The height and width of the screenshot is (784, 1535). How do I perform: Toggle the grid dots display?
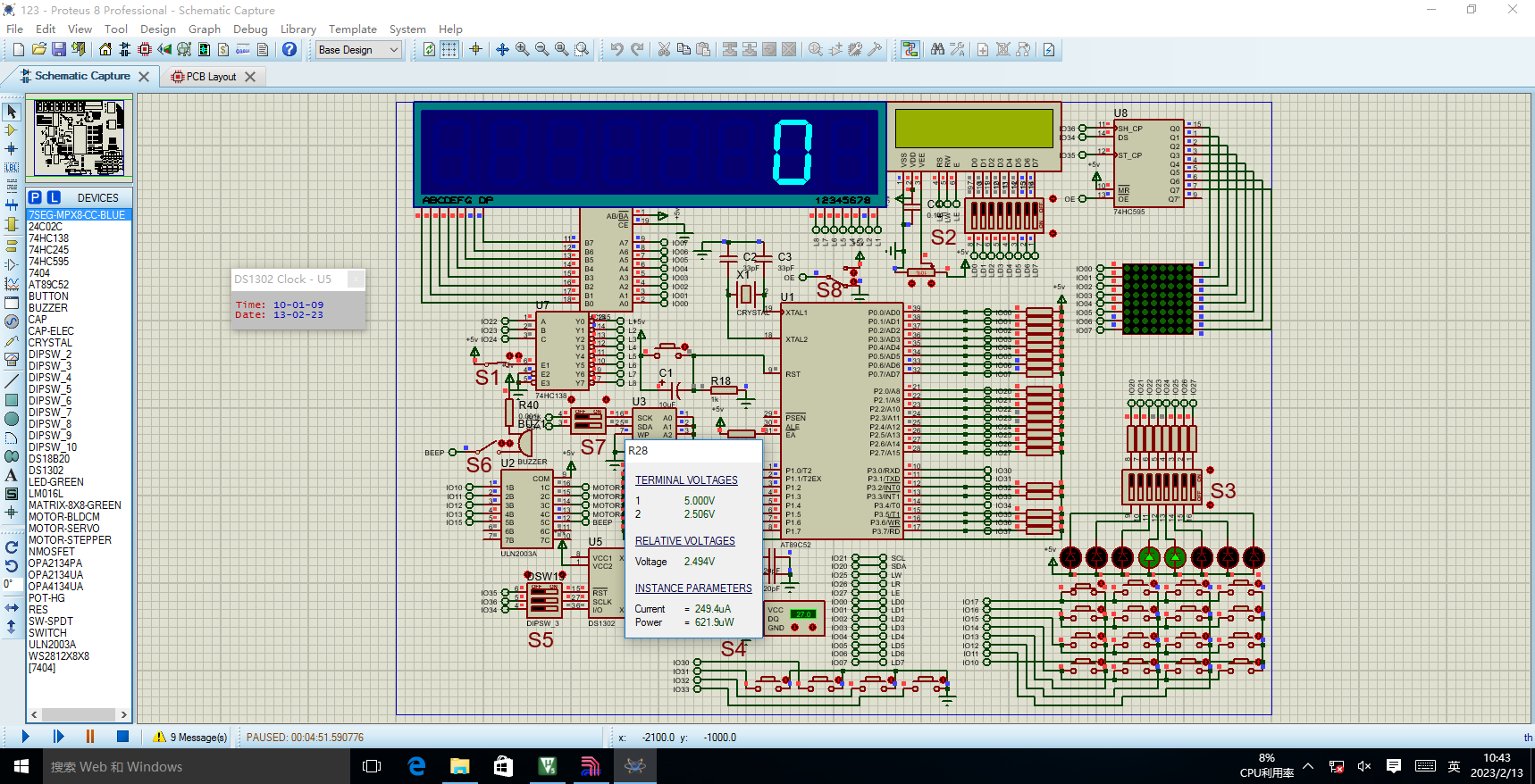(x=449, y=50)
